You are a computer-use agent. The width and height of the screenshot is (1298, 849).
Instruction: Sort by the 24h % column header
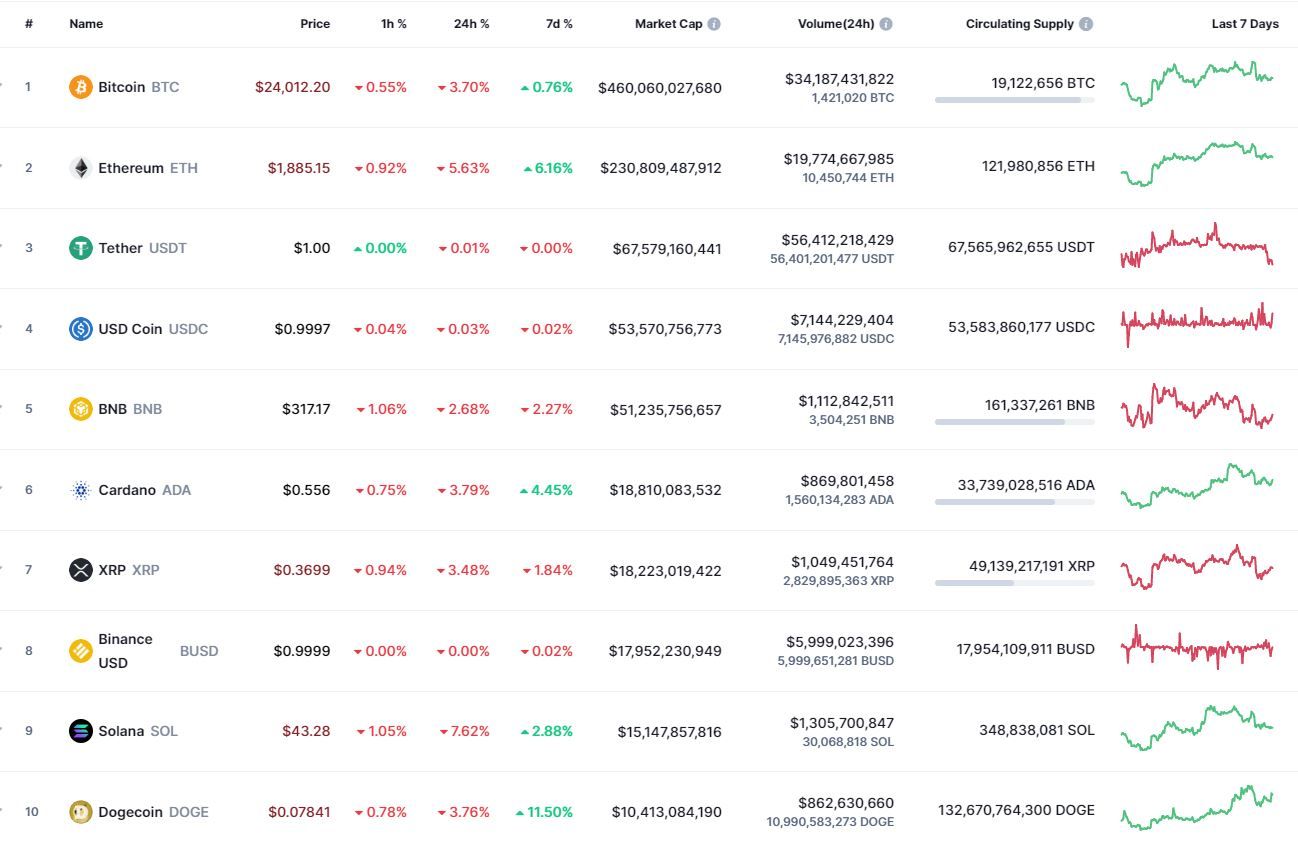471,24
